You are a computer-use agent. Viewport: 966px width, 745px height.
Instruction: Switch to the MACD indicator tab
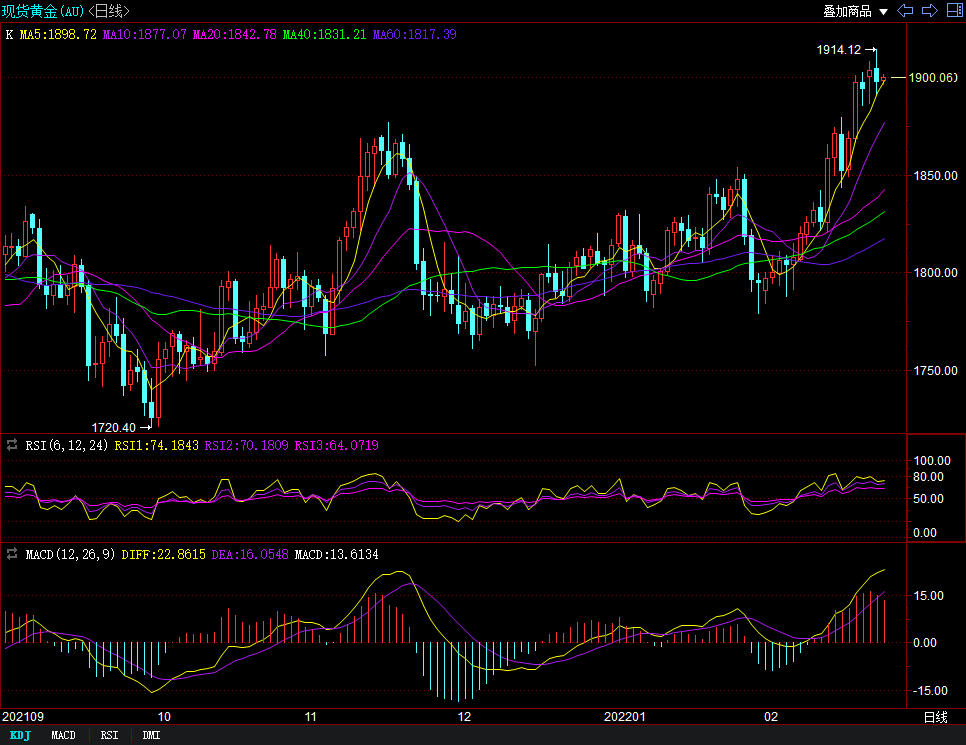(x=63, y=736)
